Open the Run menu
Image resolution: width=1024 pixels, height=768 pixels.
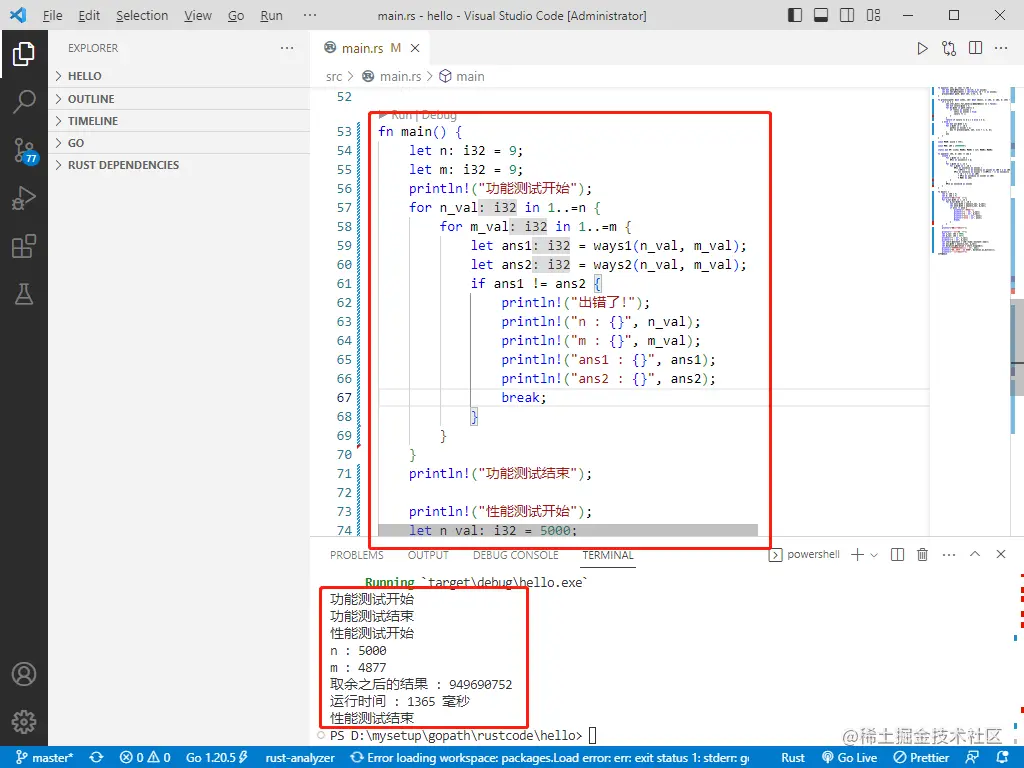pos(272,15)
